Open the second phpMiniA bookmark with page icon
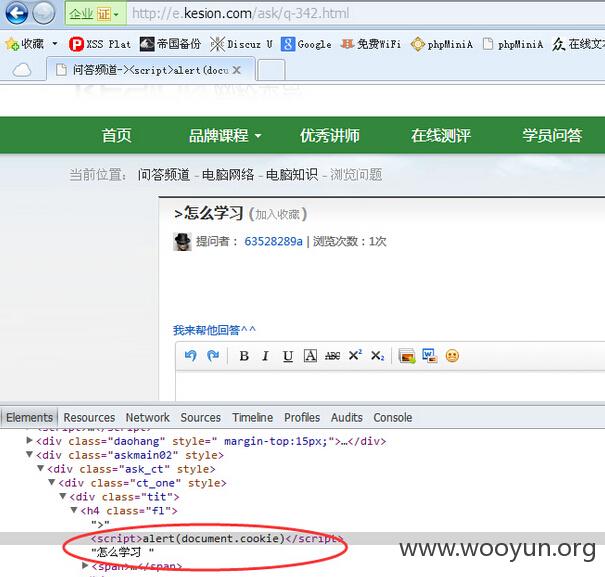Viewport: 605px width, 577px height. pyautogui.click(x=513, y=44)
